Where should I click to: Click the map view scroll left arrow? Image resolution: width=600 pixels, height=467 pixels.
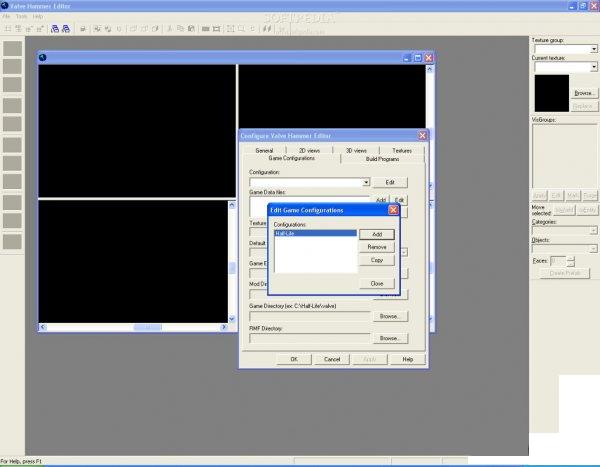(x=43, y=327)
